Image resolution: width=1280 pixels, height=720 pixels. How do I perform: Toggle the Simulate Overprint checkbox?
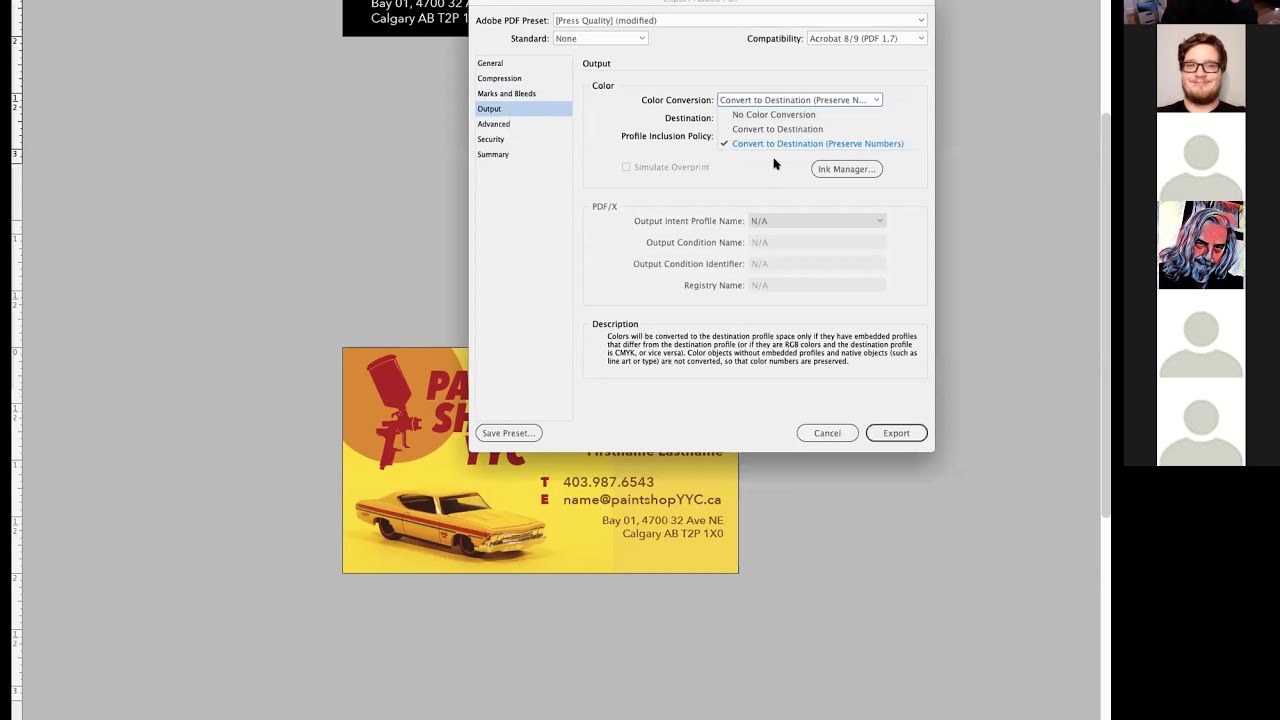[626, 167]
